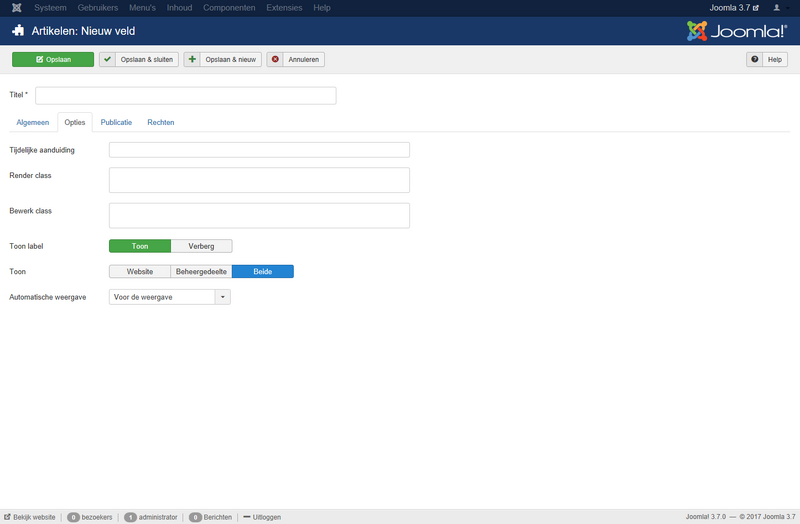Image resolution: width=800 pixels, height=524 pixels.
Task: Open the Extensies menu
Action: pos(284,8)
